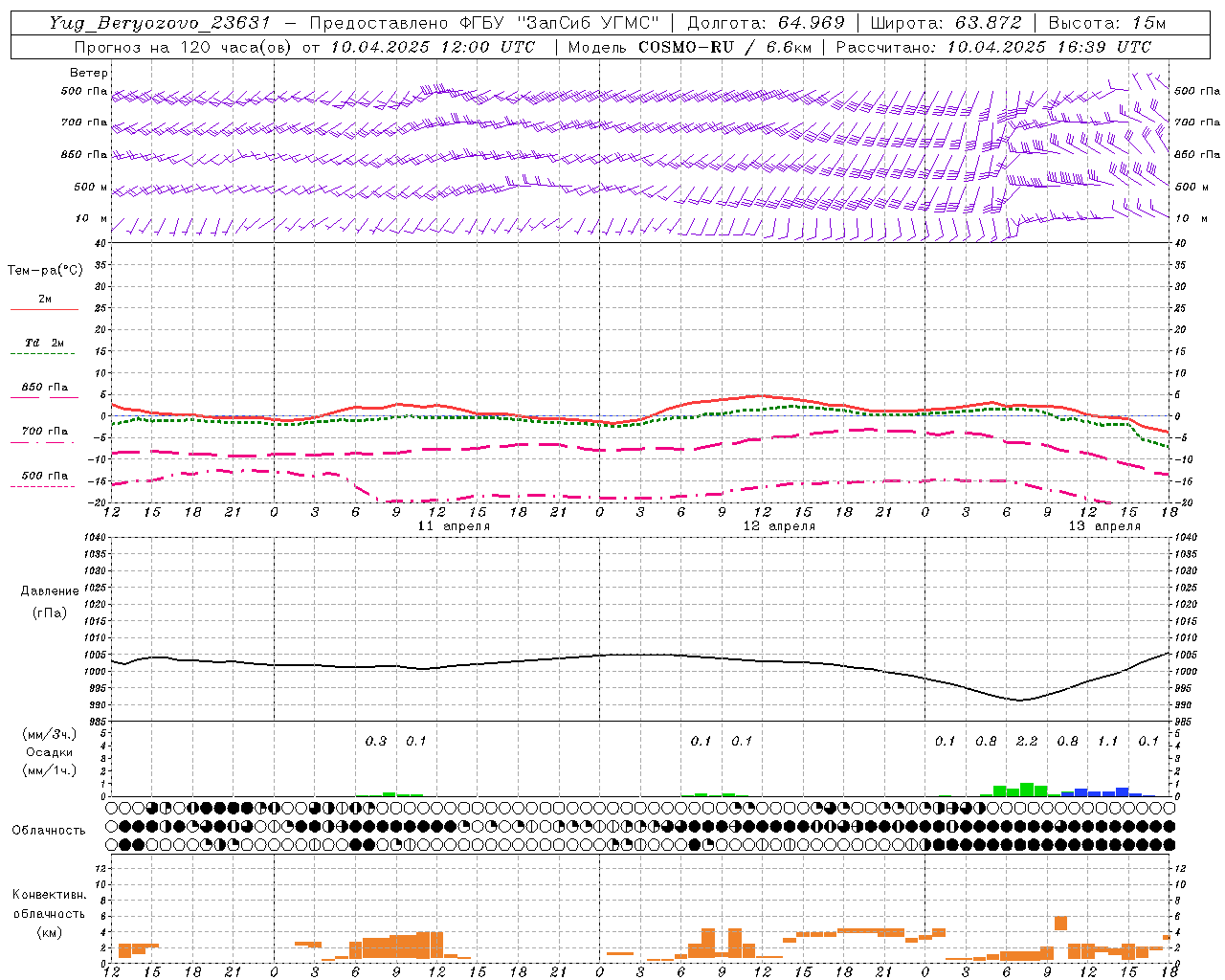
Task: Click the 850 гПа temperature legend entry
Action: click(x=44, y=388)
